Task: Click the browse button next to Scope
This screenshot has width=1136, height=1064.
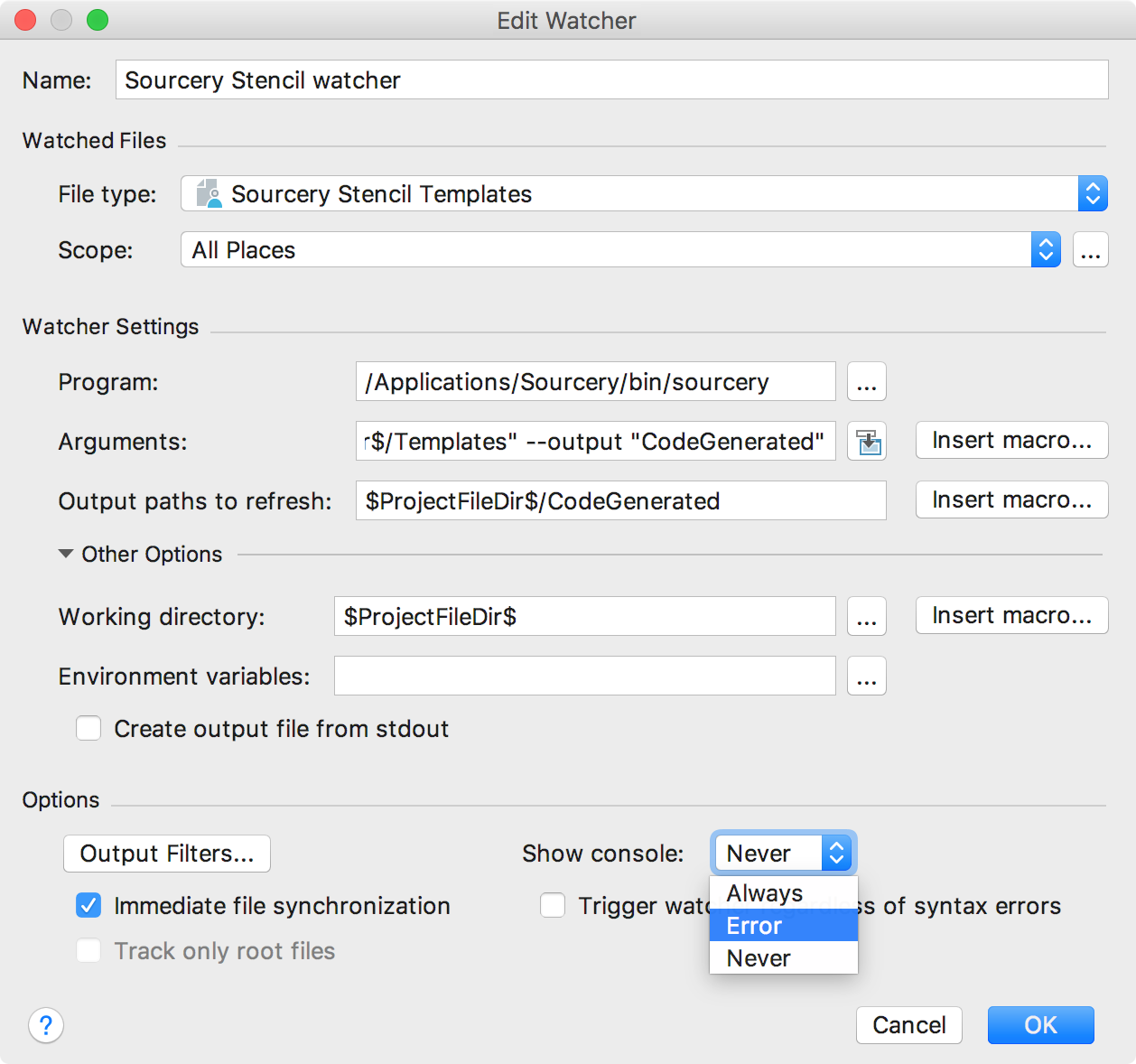Action: pyautogui.click(x=1090, y=249)
